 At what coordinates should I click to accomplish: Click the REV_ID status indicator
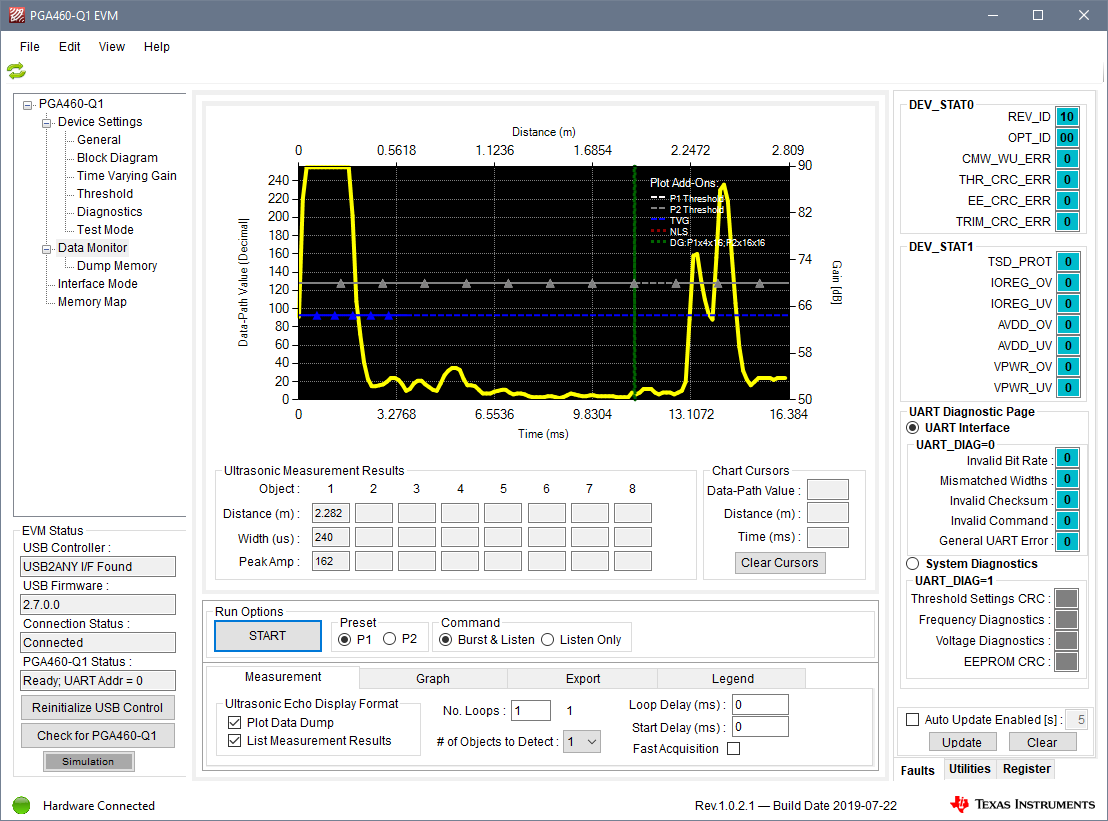pyautogui.click(x=1067, y=117)
